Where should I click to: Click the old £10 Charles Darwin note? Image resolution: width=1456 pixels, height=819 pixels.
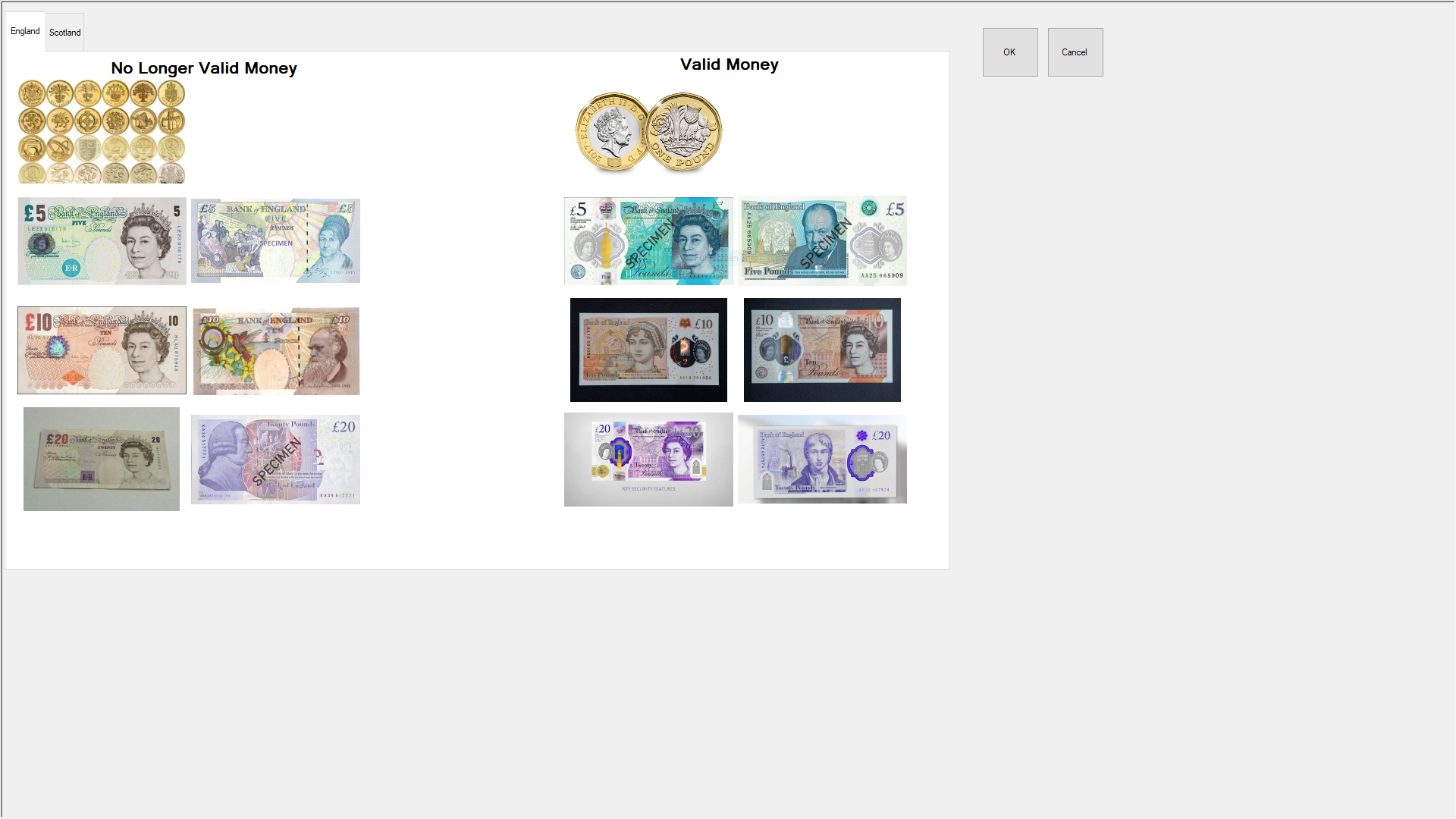pyautogui.click(x=276, y=351)
